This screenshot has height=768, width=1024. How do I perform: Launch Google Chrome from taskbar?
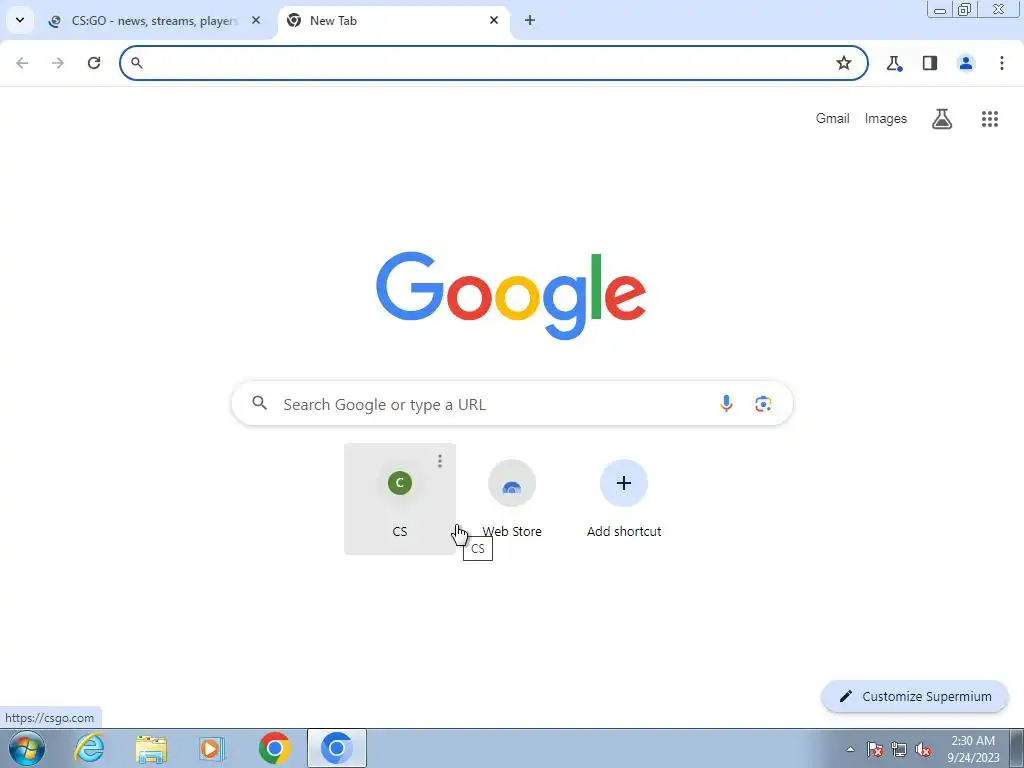point(274,748)
